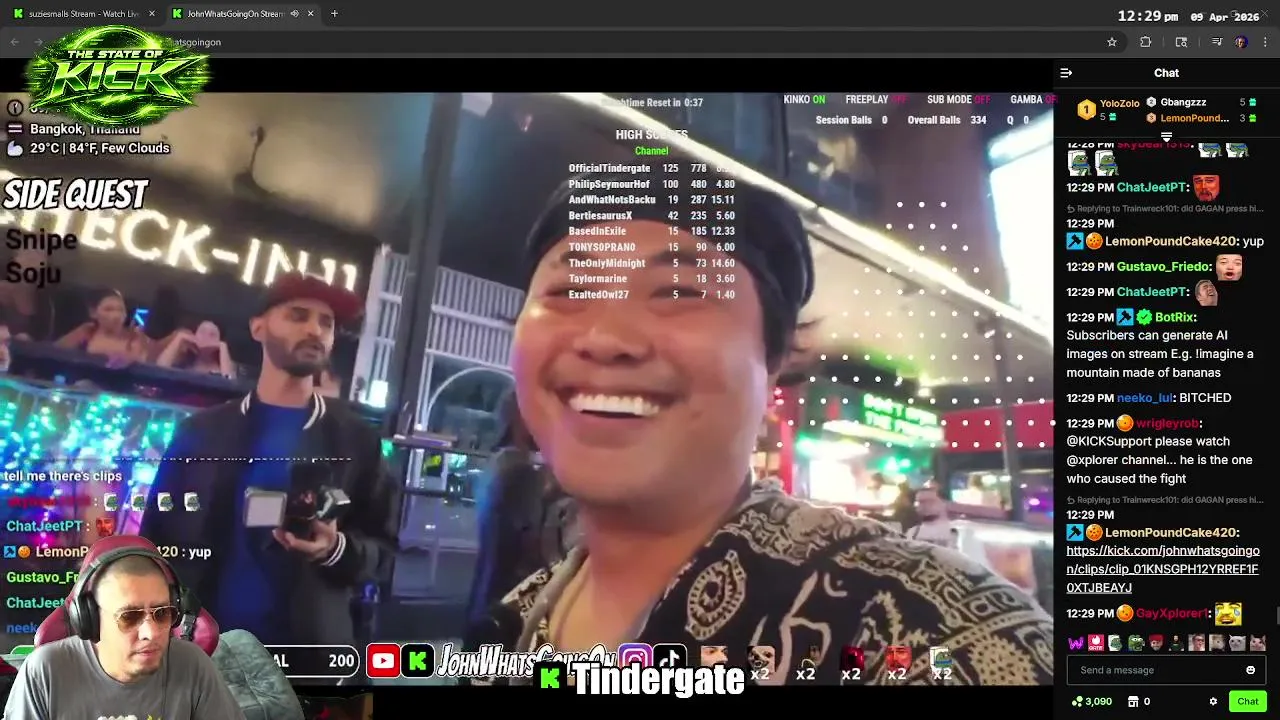Go back with the browser back arrow
The height and width of the screenshot is (720, 1280).
tap(14, 42)
